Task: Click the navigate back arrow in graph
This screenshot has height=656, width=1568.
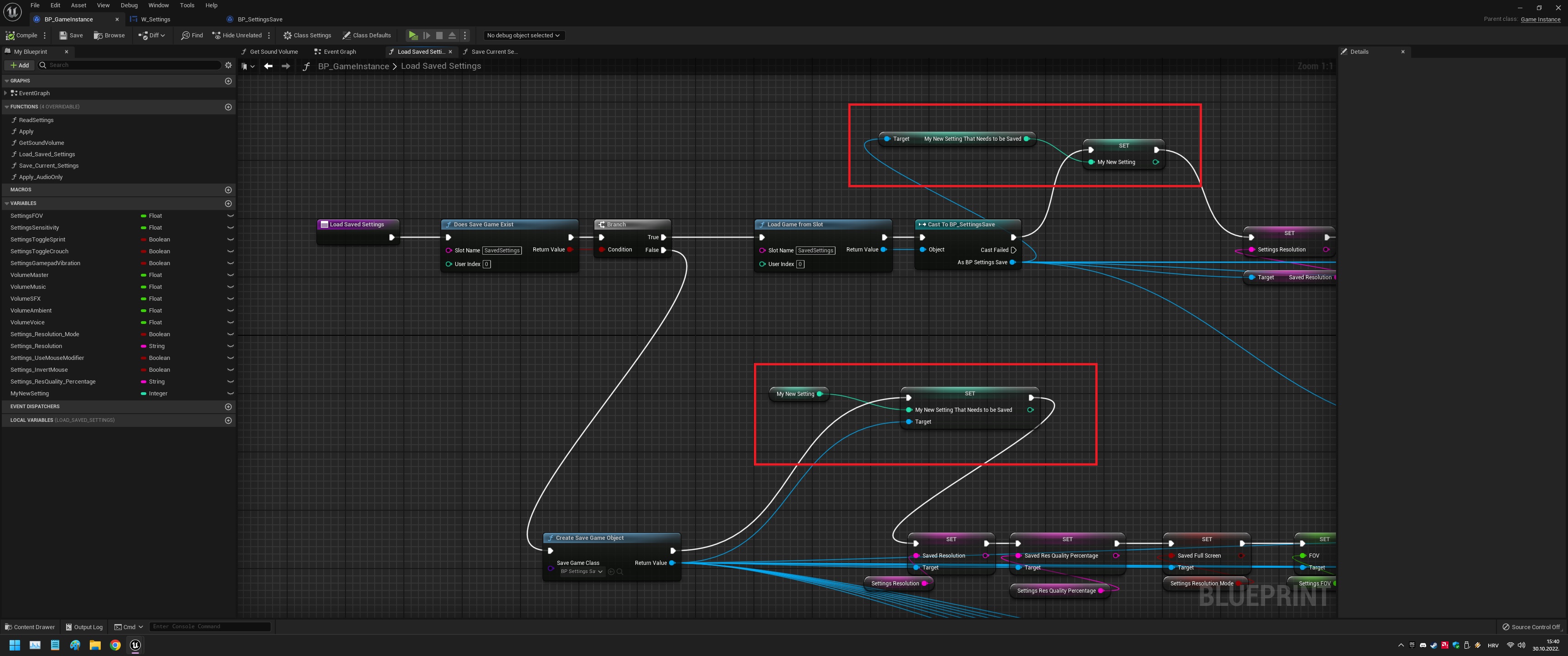Action: tap(268, 67)
